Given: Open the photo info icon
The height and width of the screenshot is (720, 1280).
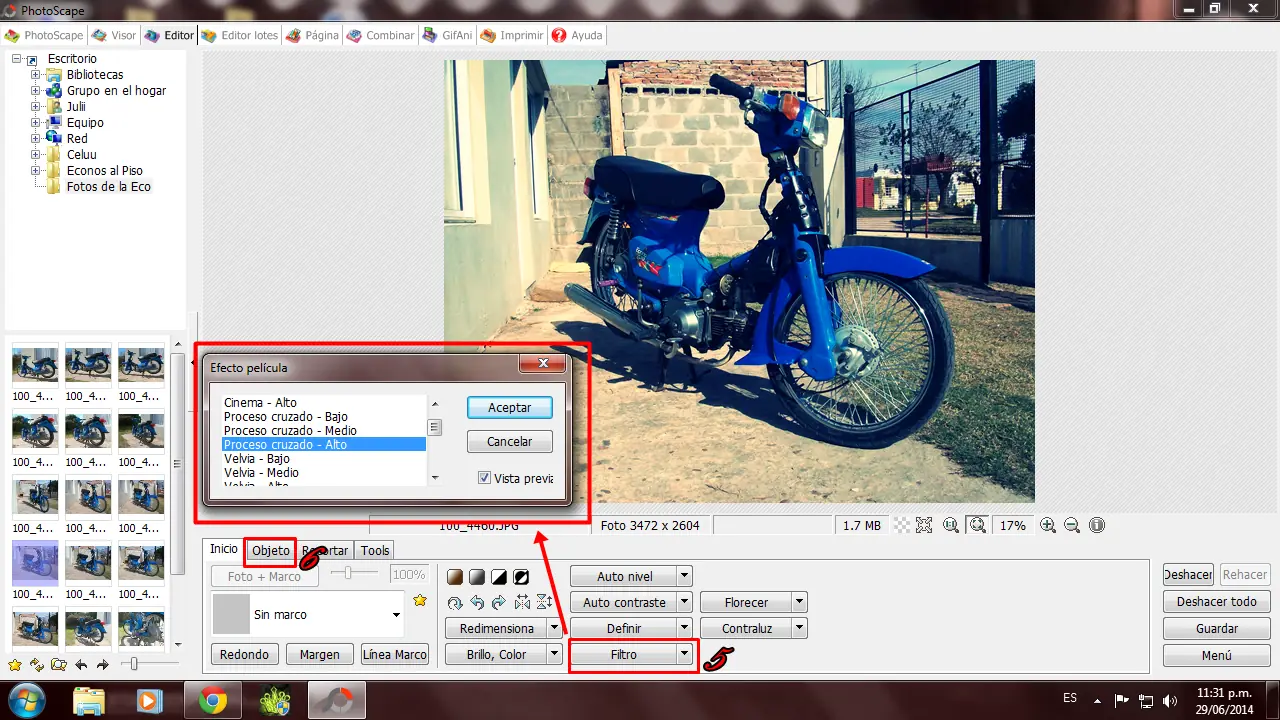Looking at the screenshot, I should tap(1097, 525).
